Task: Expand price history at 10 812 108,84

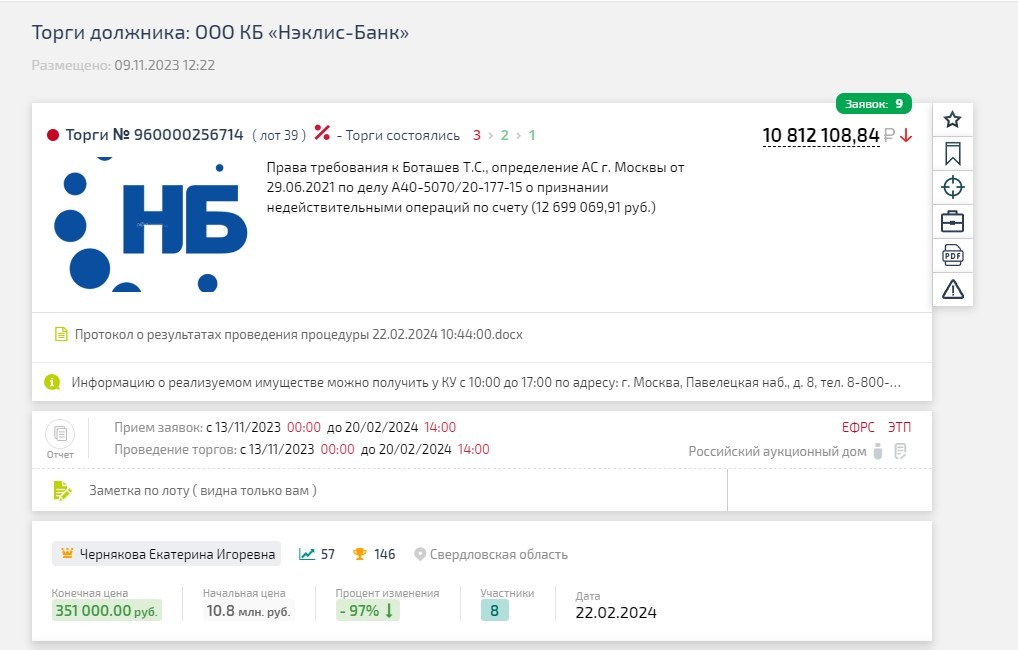Action: click(x=821, y=135)
